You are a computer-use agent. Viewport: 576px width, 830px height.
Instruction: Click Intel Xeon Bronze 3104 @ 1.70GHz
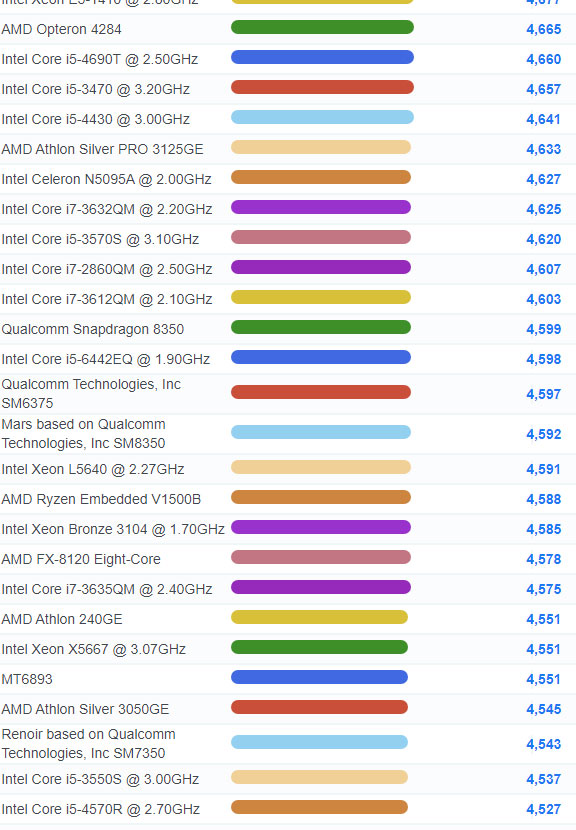(113, 529)
